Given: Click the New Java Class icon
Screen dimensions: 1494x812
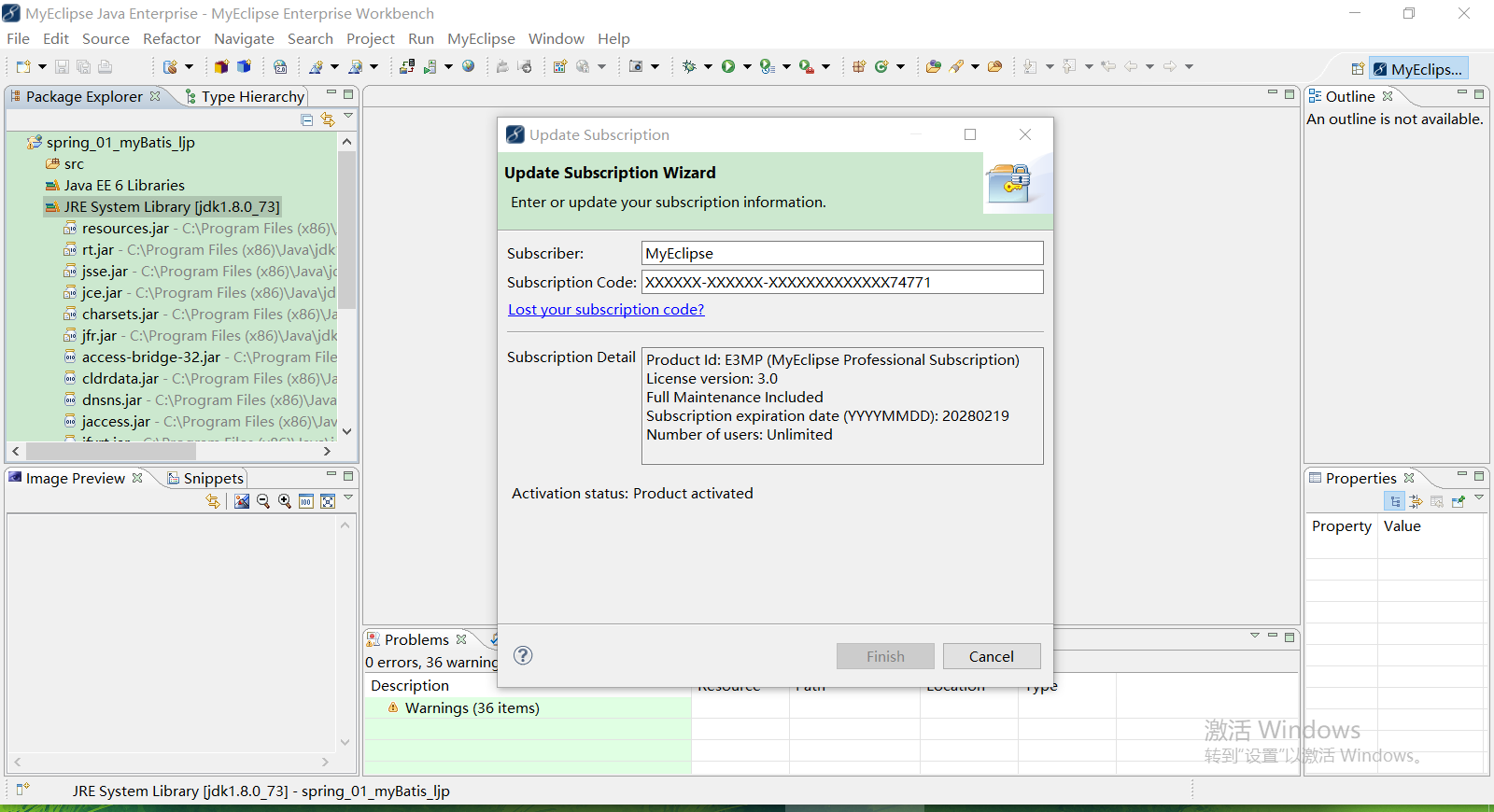Looking at the screenshot, I should (x=881, y=66).
